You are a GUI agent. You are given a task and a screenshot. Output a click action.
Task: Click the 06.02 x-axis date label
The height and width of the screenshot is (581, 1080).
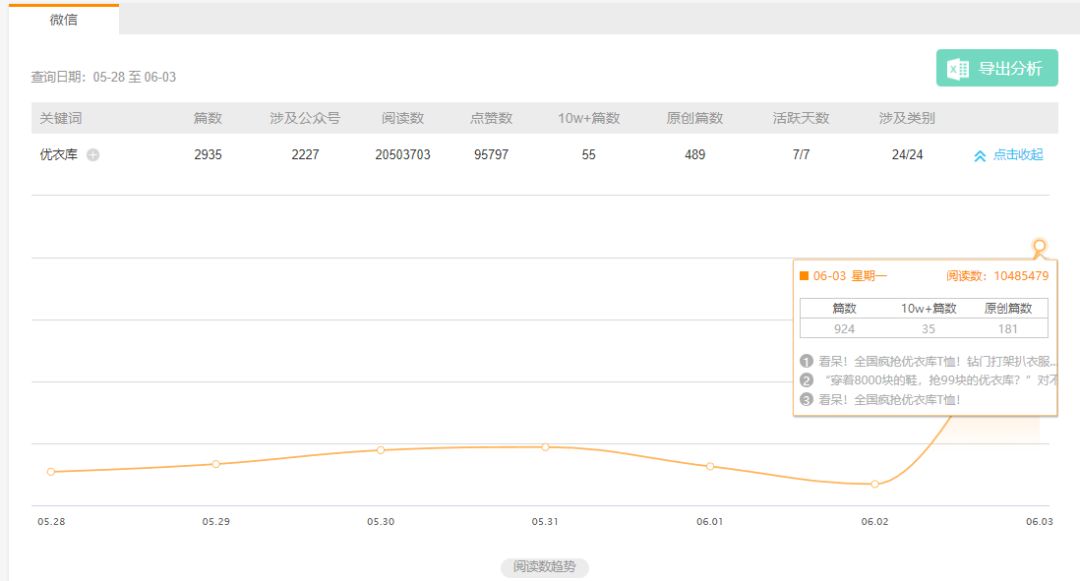[875, 522]
